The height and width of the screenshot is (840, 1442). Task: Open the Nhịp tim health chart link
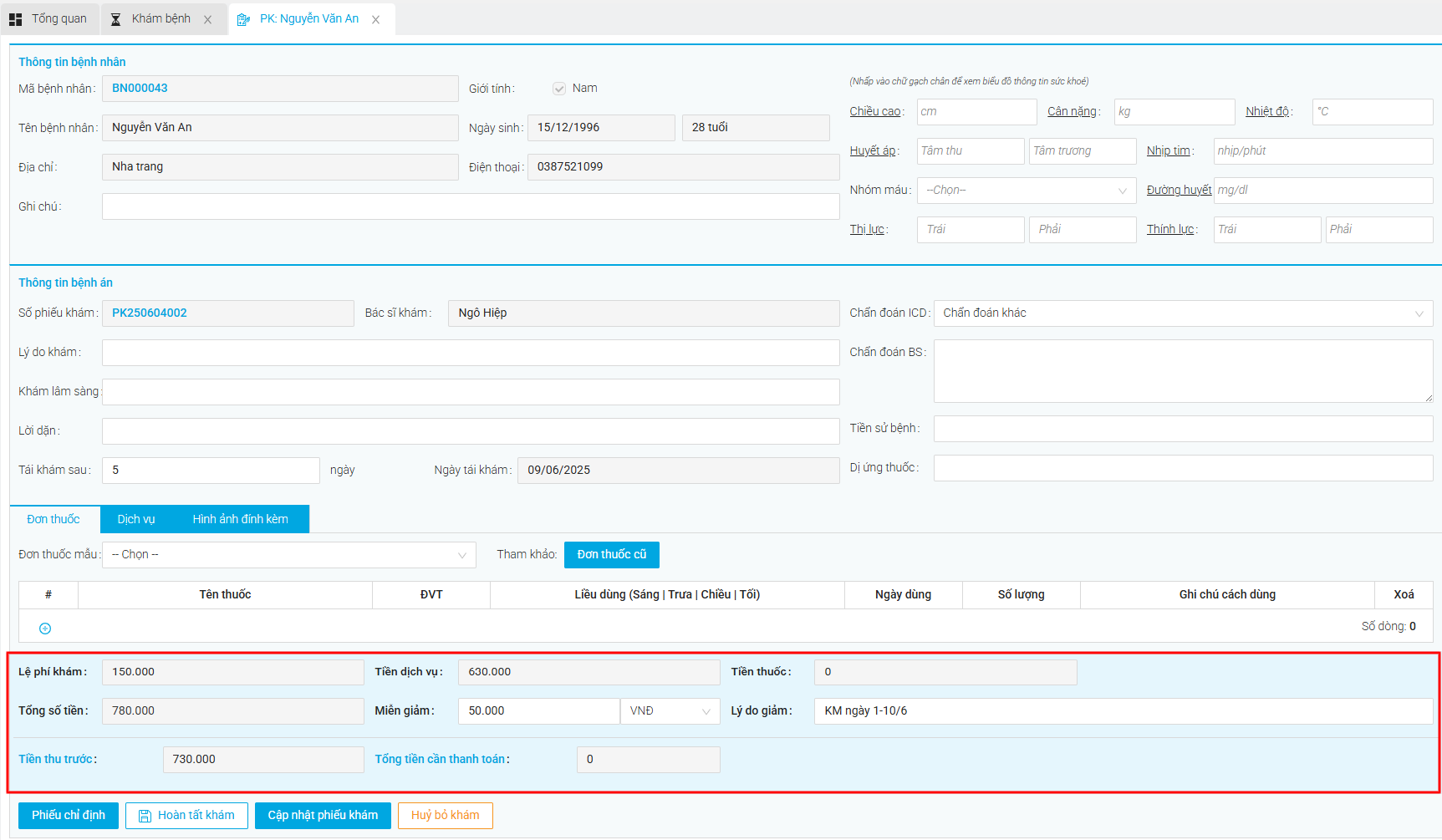(x=1169, y=151)
